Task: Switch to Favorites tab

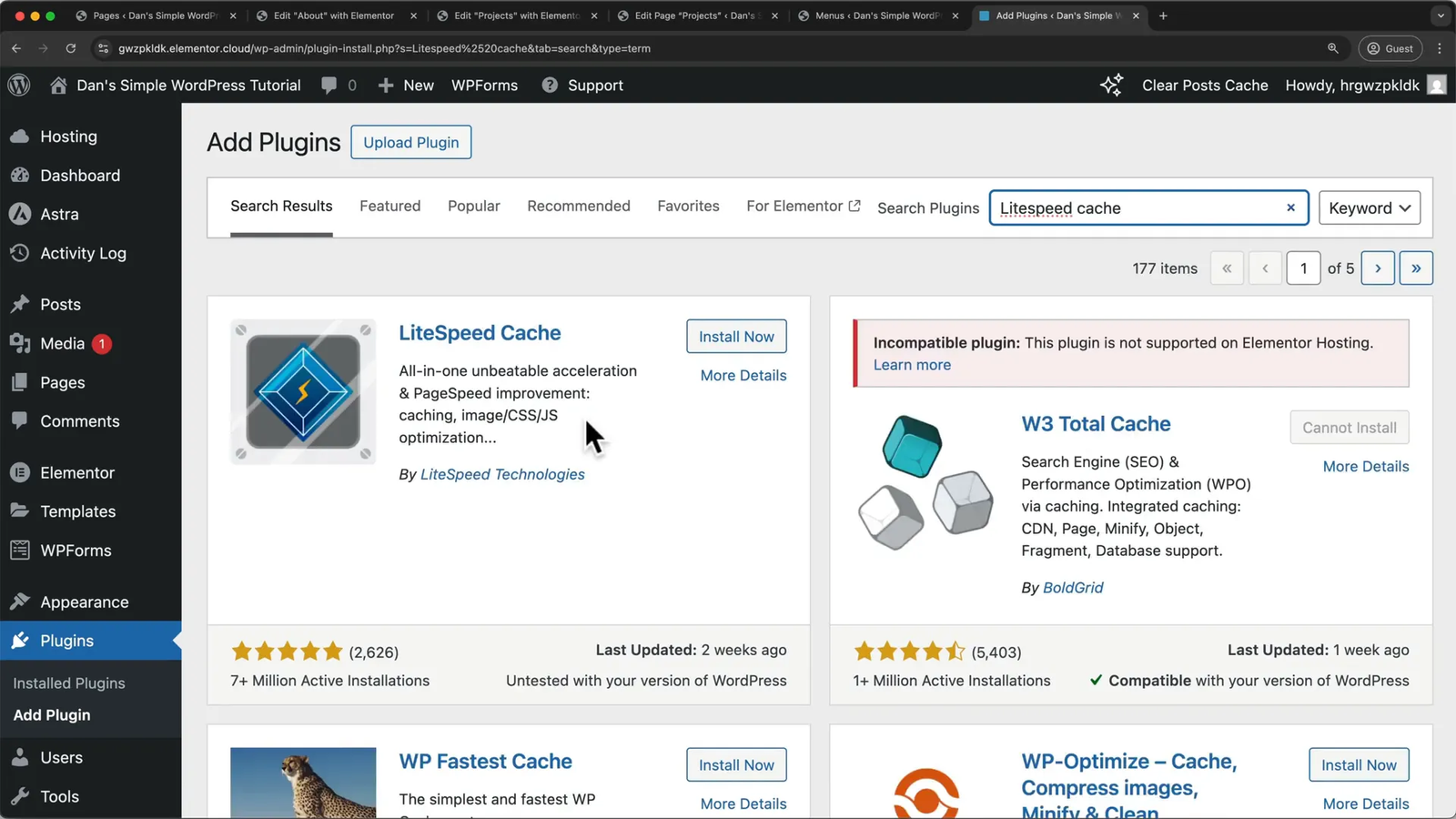Action: click(688, 206)
